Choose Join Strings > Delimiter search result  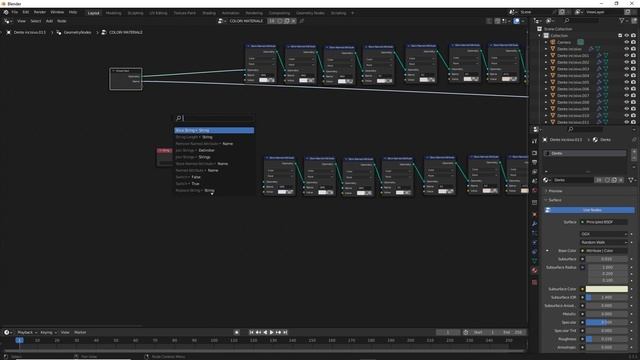pos(214,150)
